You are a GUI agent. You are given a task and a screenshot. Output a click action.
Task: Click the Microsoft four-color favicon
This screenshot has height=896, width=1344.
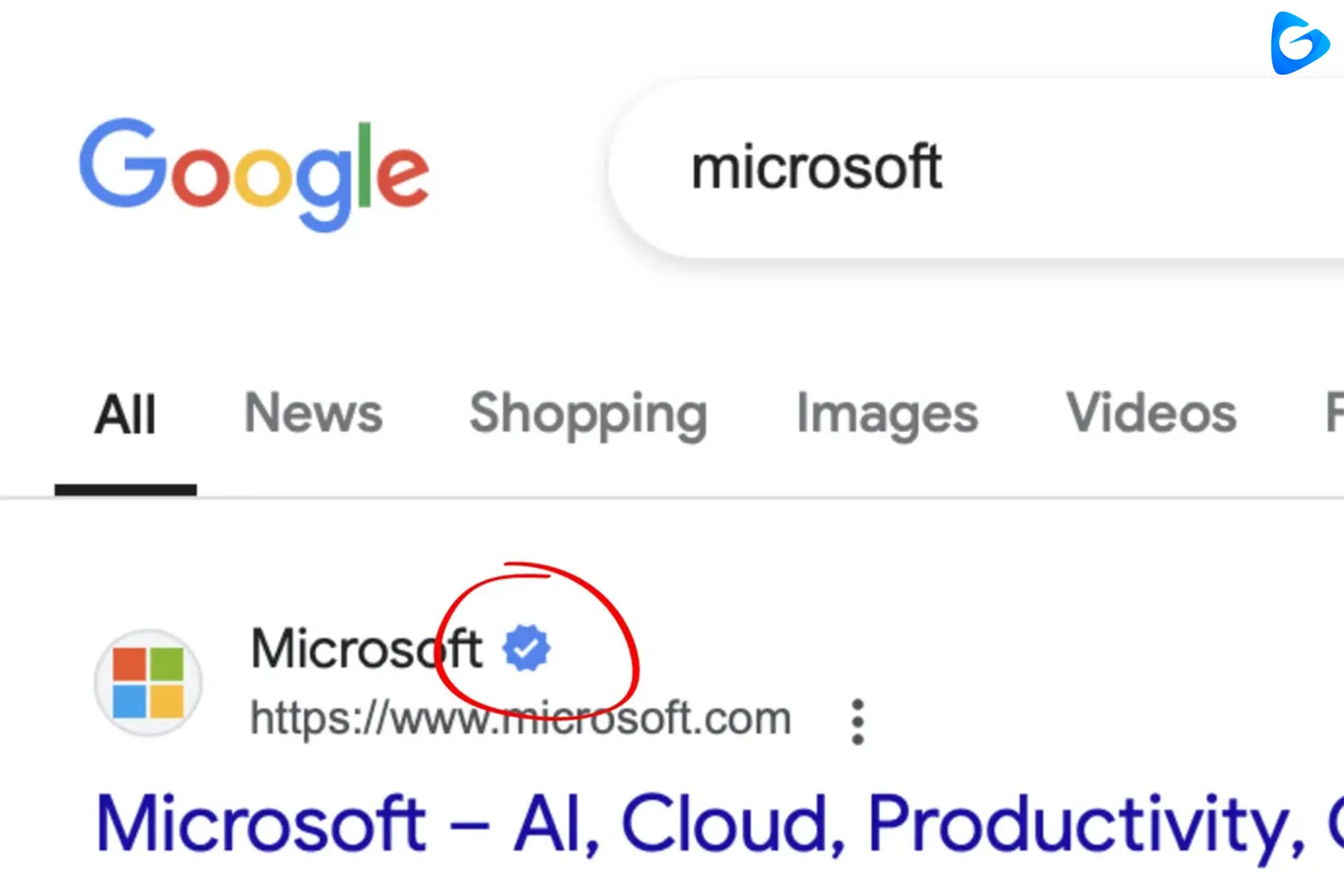pos(148,682)
